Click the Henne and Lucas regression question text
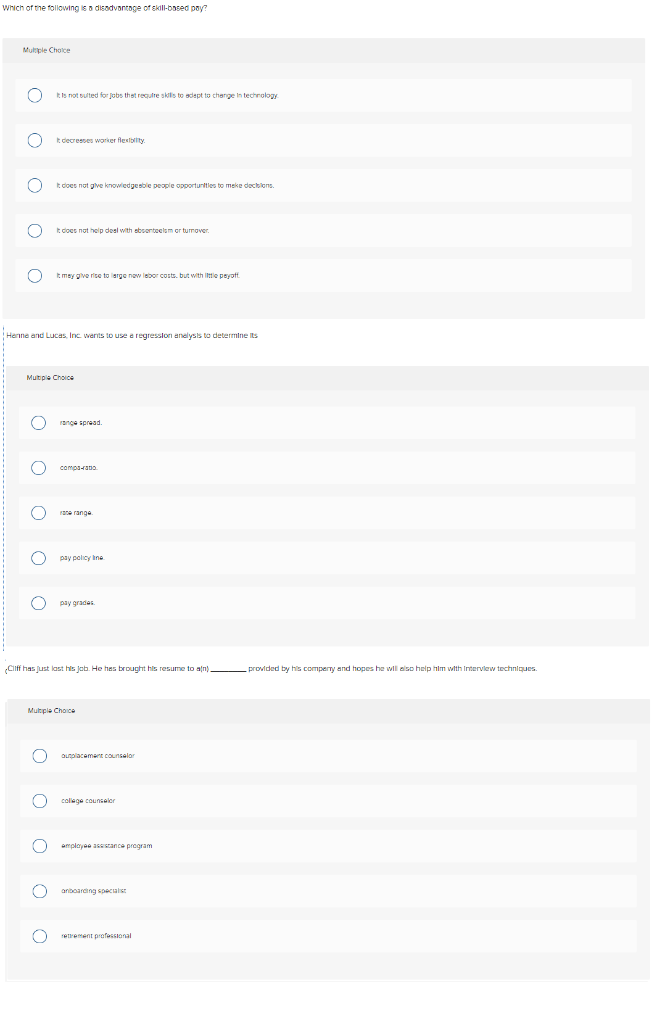Screen dimensions: 657x1024 point(132,336)
